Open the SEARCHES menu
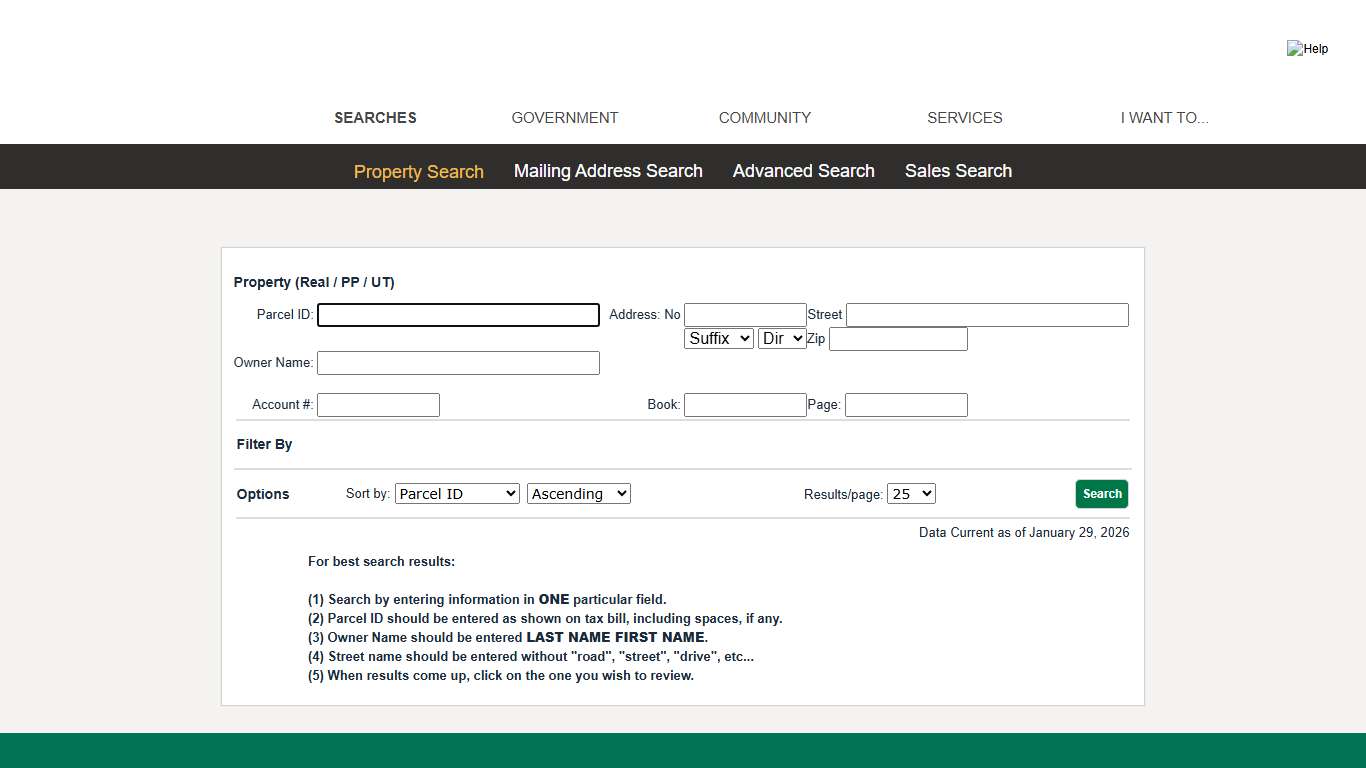 tap(375, 118)
